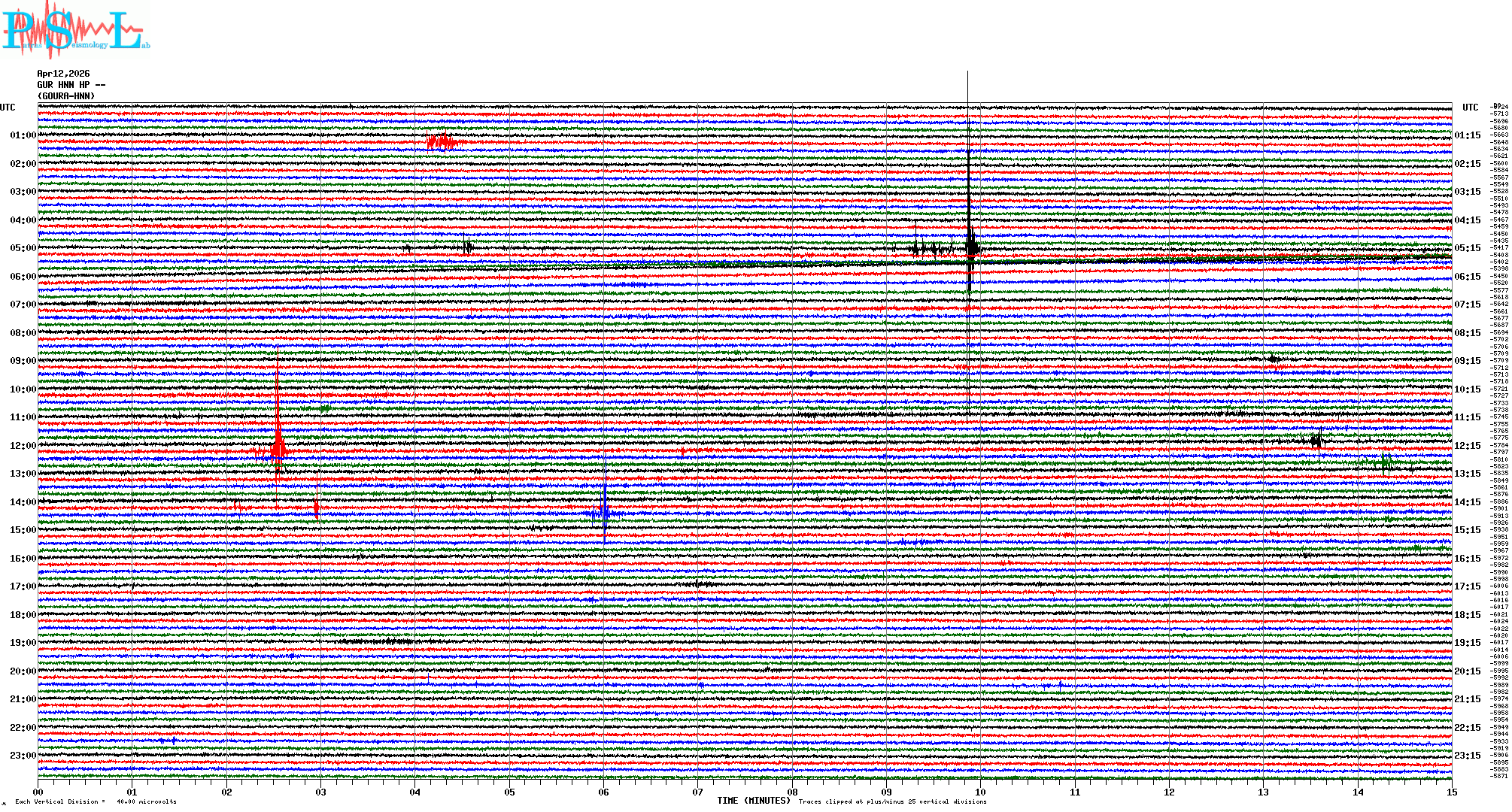
Task: Click the 10 minute tick on bottom axis
Action: (981, 792)
